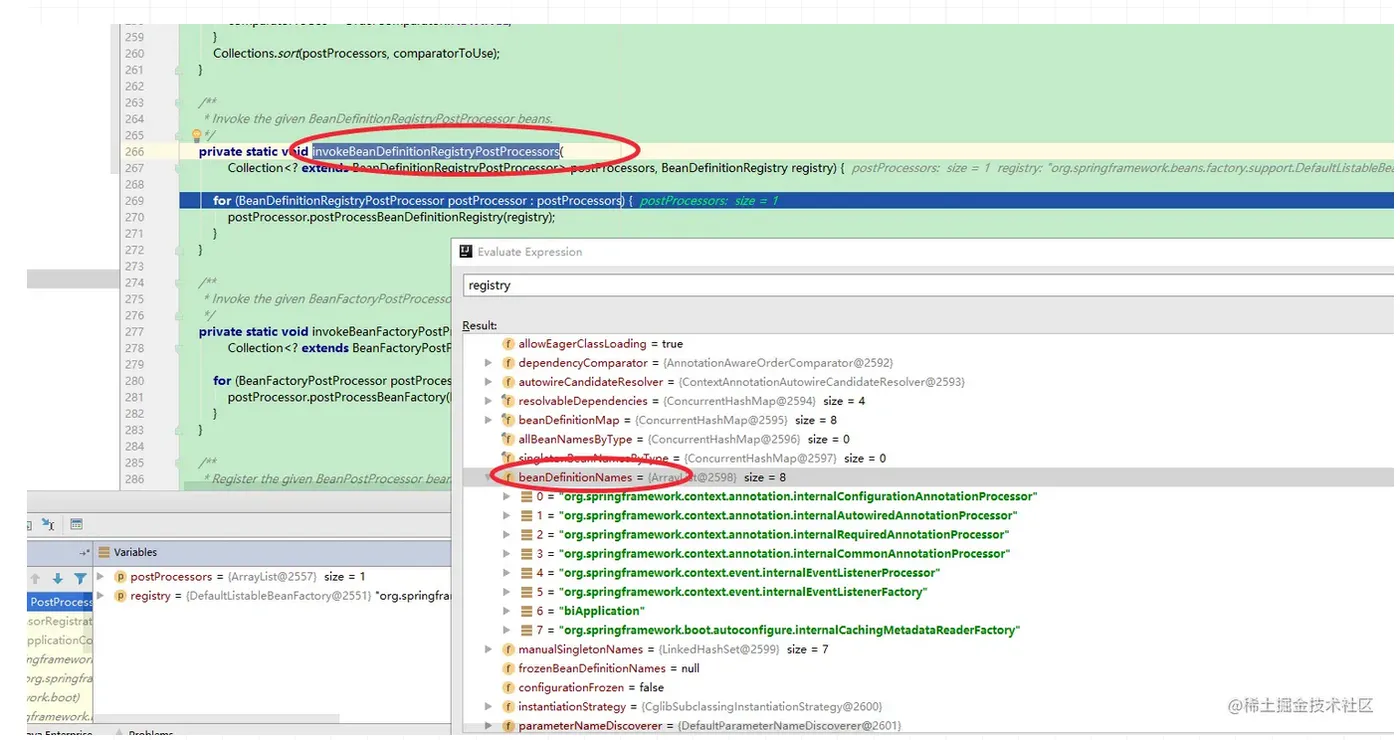Expand the manualSingletonNames set
This screenshot has height=740, width=1400.
coord(489,650)
